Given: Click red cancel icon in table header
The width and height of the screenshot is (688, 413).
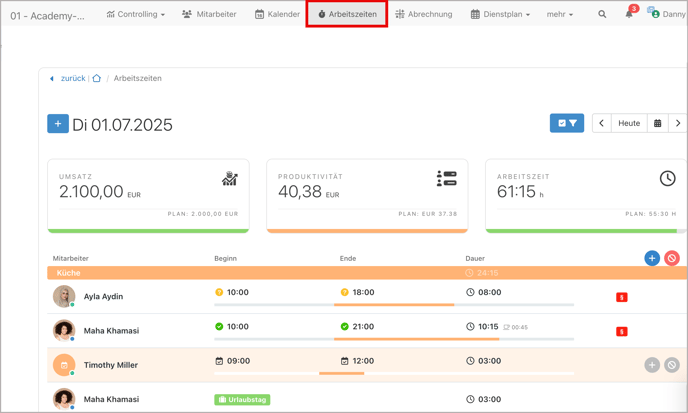Looking at the screenshot, I should coord(672,258).
